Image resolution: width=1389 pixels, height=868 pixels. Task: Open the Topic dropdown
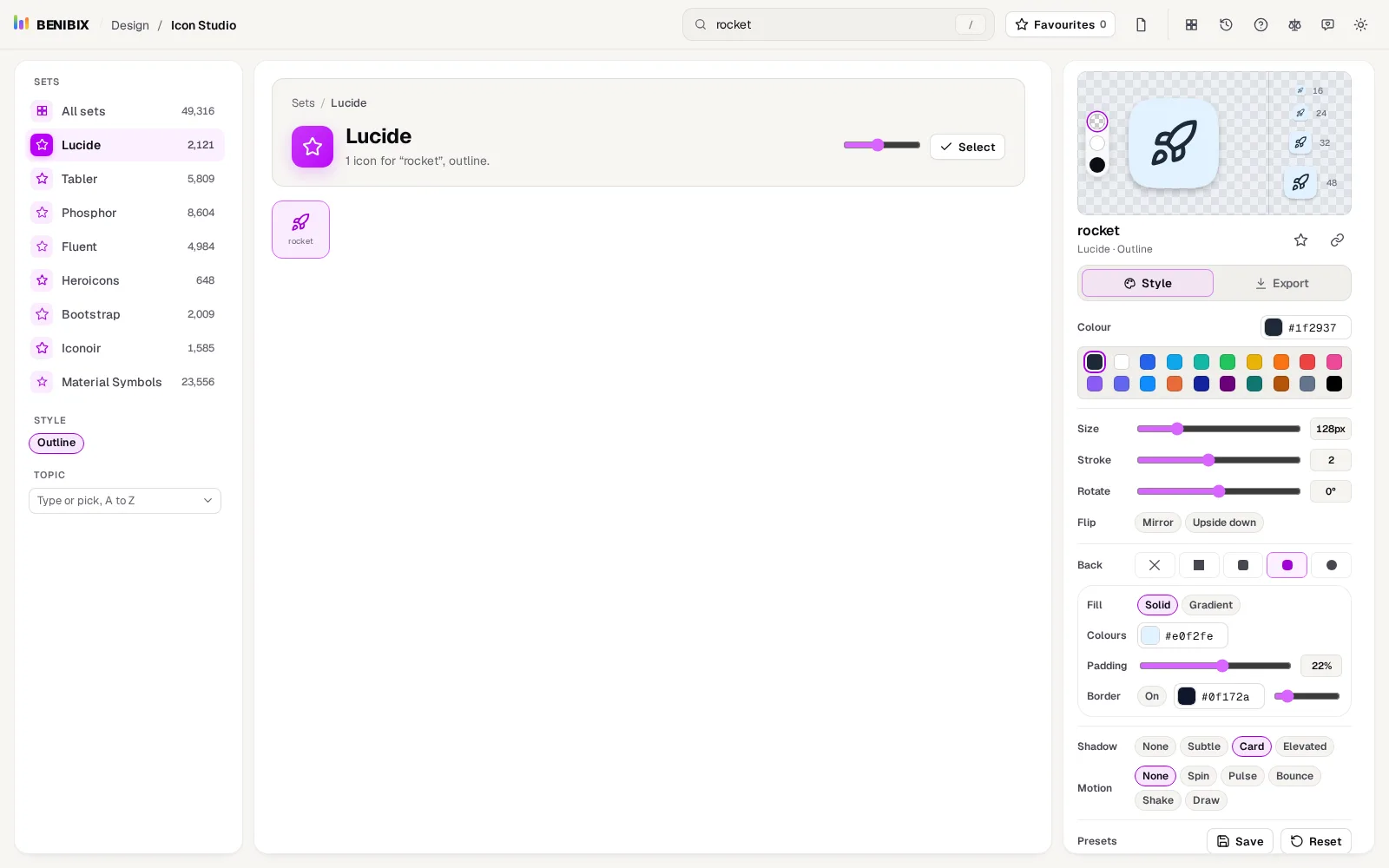125,501
